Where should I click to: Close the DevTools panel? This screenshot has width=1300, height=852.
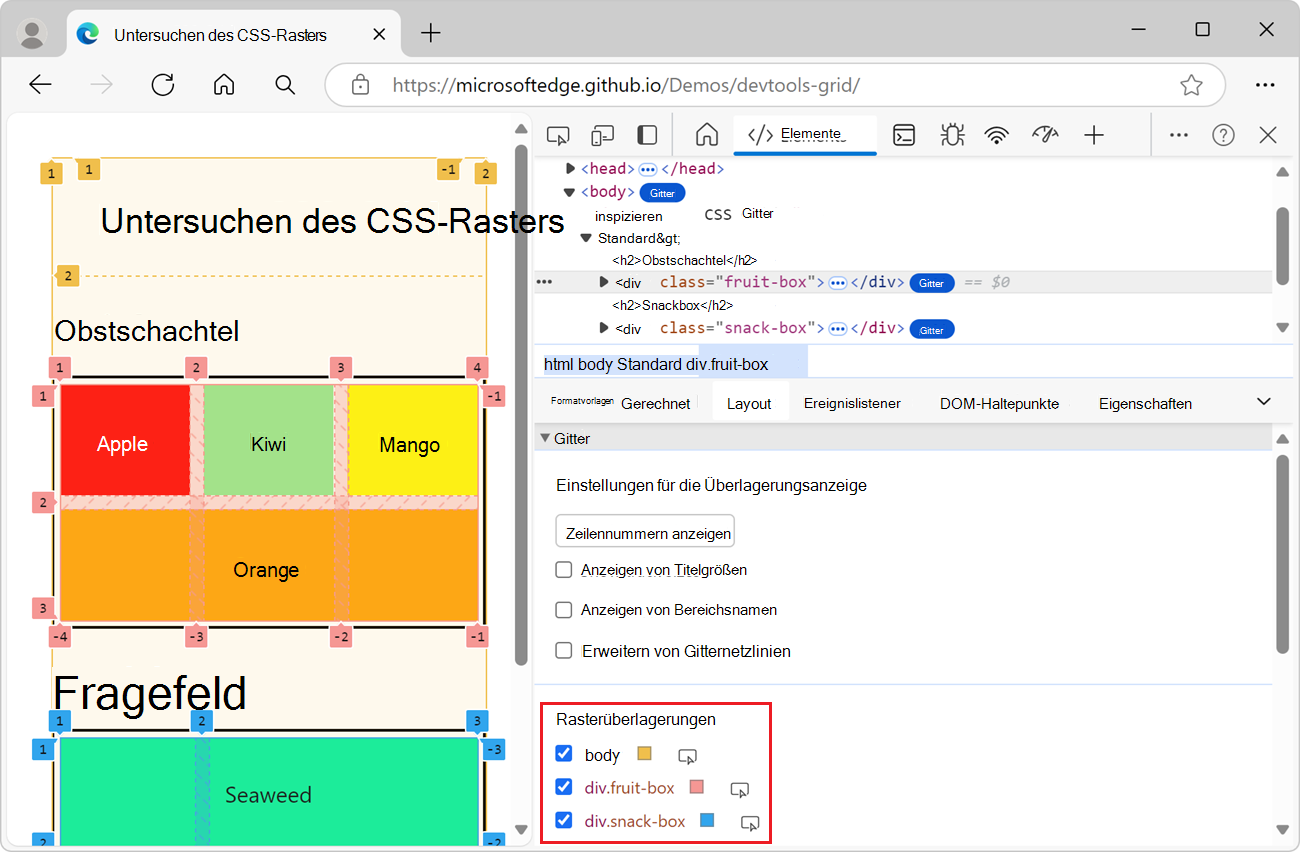tap(1268, 135)
